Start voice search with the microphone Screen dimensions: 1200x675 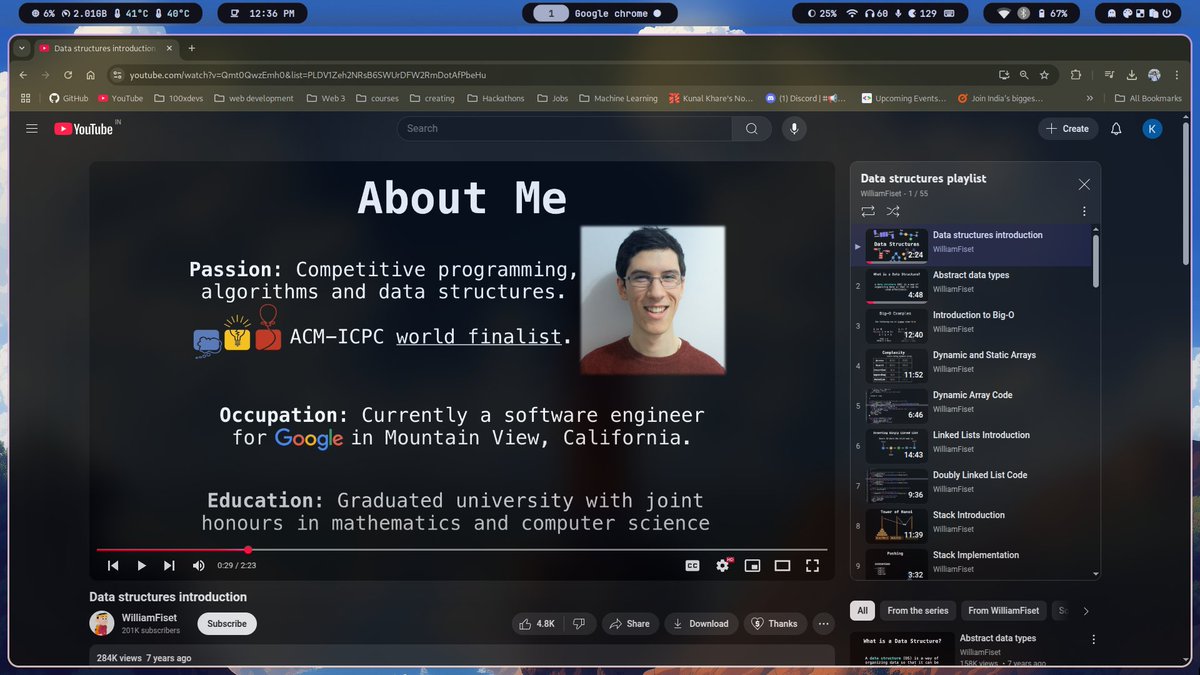coord(795,128)
